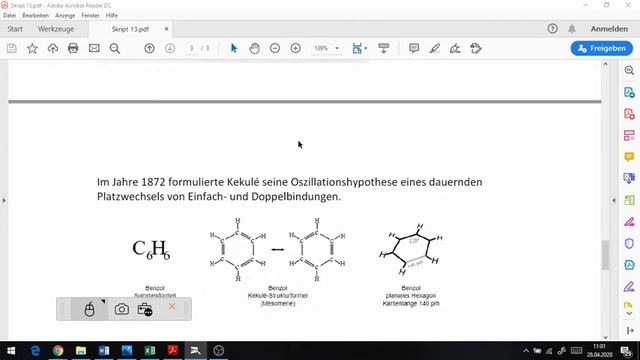Go to previous page arrow
640x360 pixels.
(x=149, y=49)
